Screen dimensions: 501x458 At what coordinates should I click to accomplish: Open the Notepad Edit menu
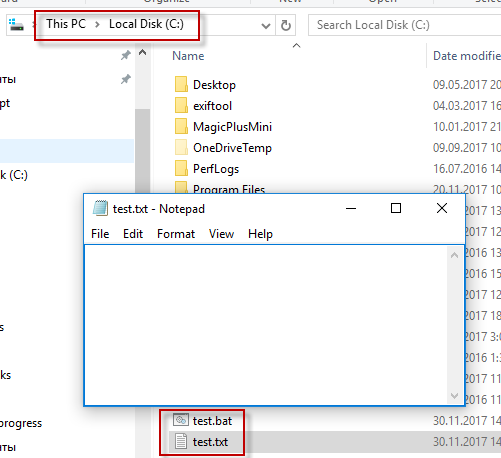click(133, 234)
